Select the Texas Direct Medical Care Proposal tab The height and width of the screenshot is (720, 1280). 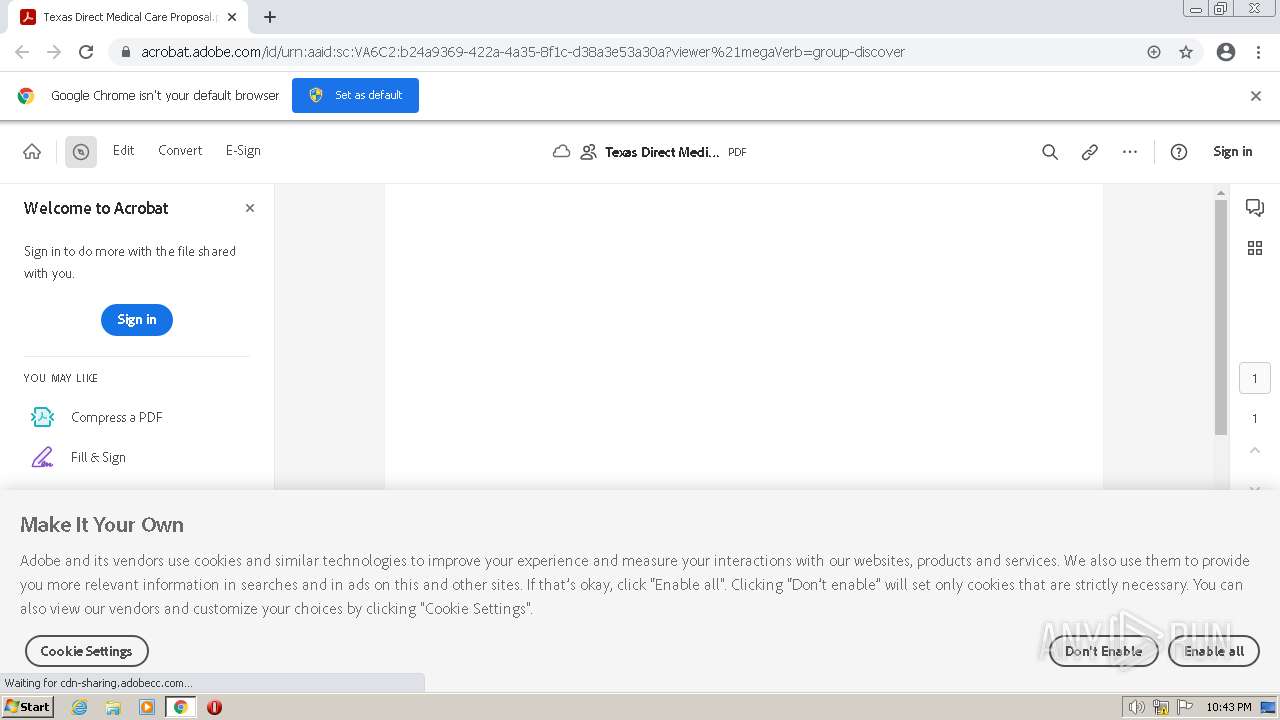tap(128, 17)
